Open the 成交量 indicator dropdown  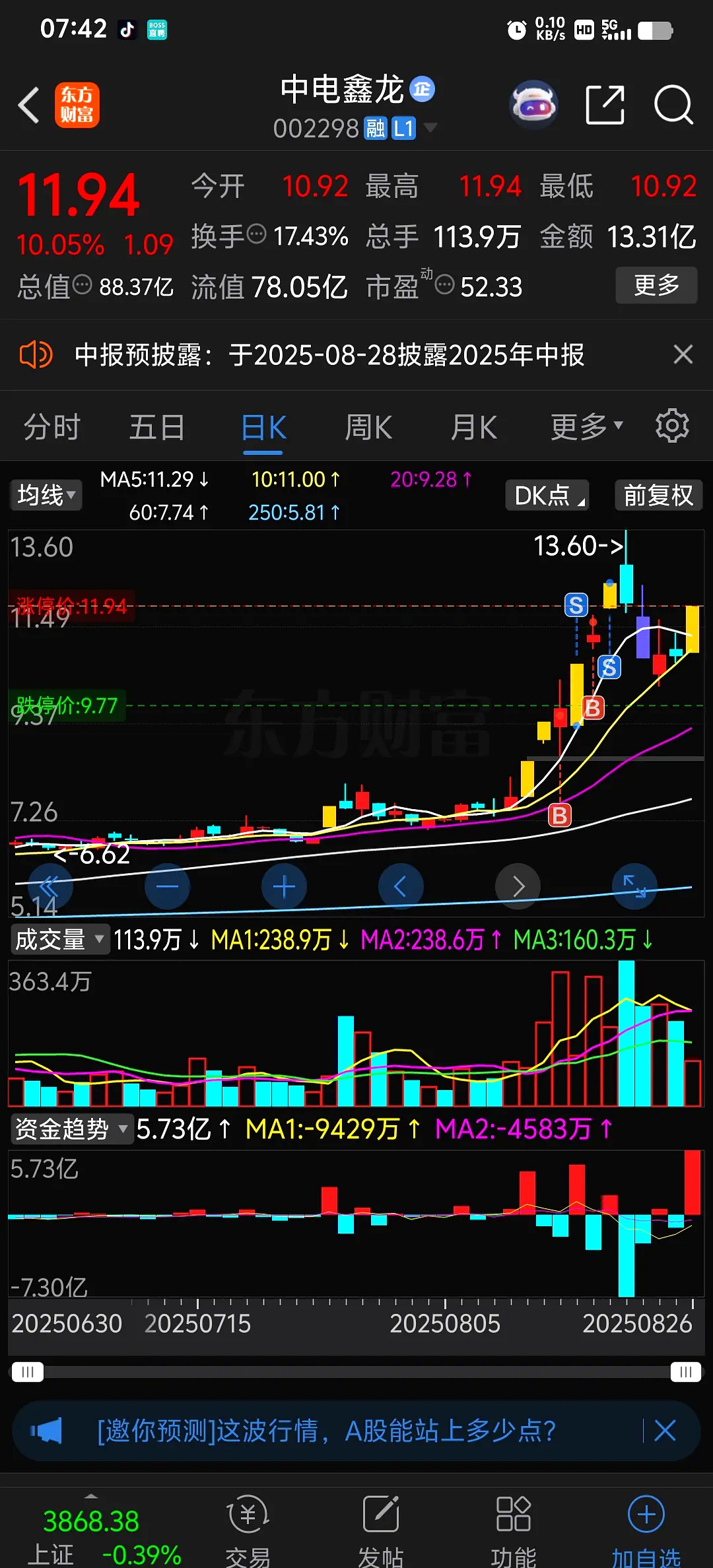click(x=59, y=939)
